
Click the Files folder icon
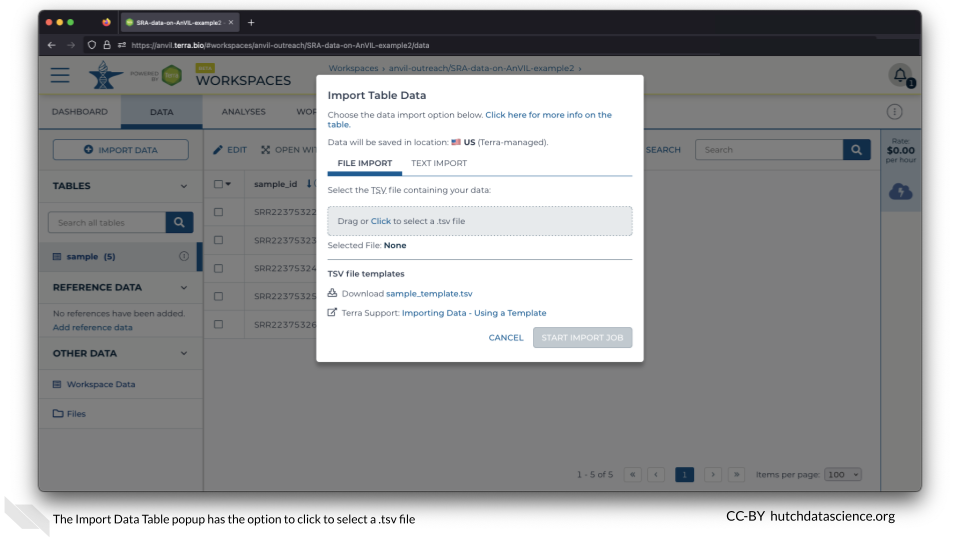coord(58,414)
